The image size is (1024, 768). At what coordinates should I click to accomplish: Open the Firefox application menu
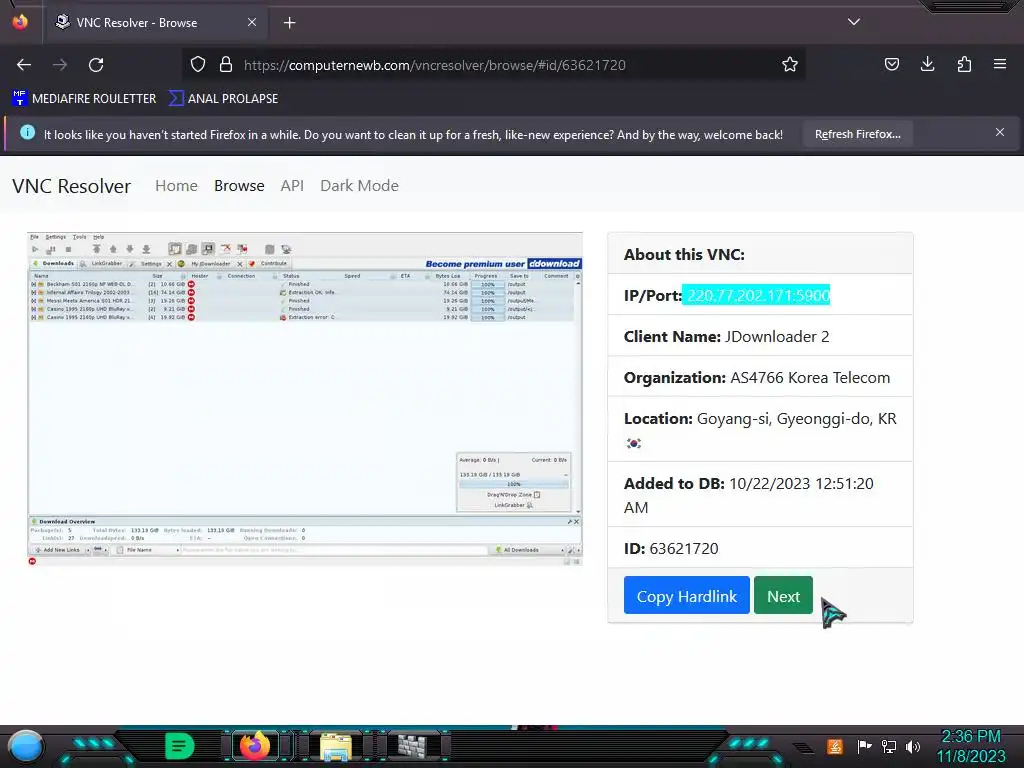[1000, 65]
